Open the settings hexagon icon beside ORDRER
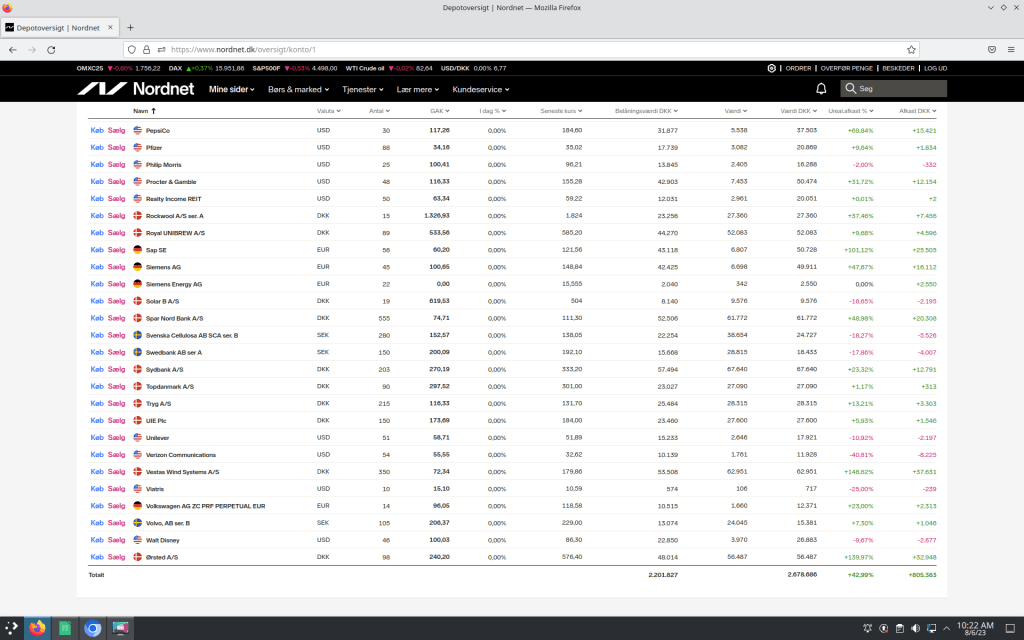1024x640 pixels. click(771, 68)
